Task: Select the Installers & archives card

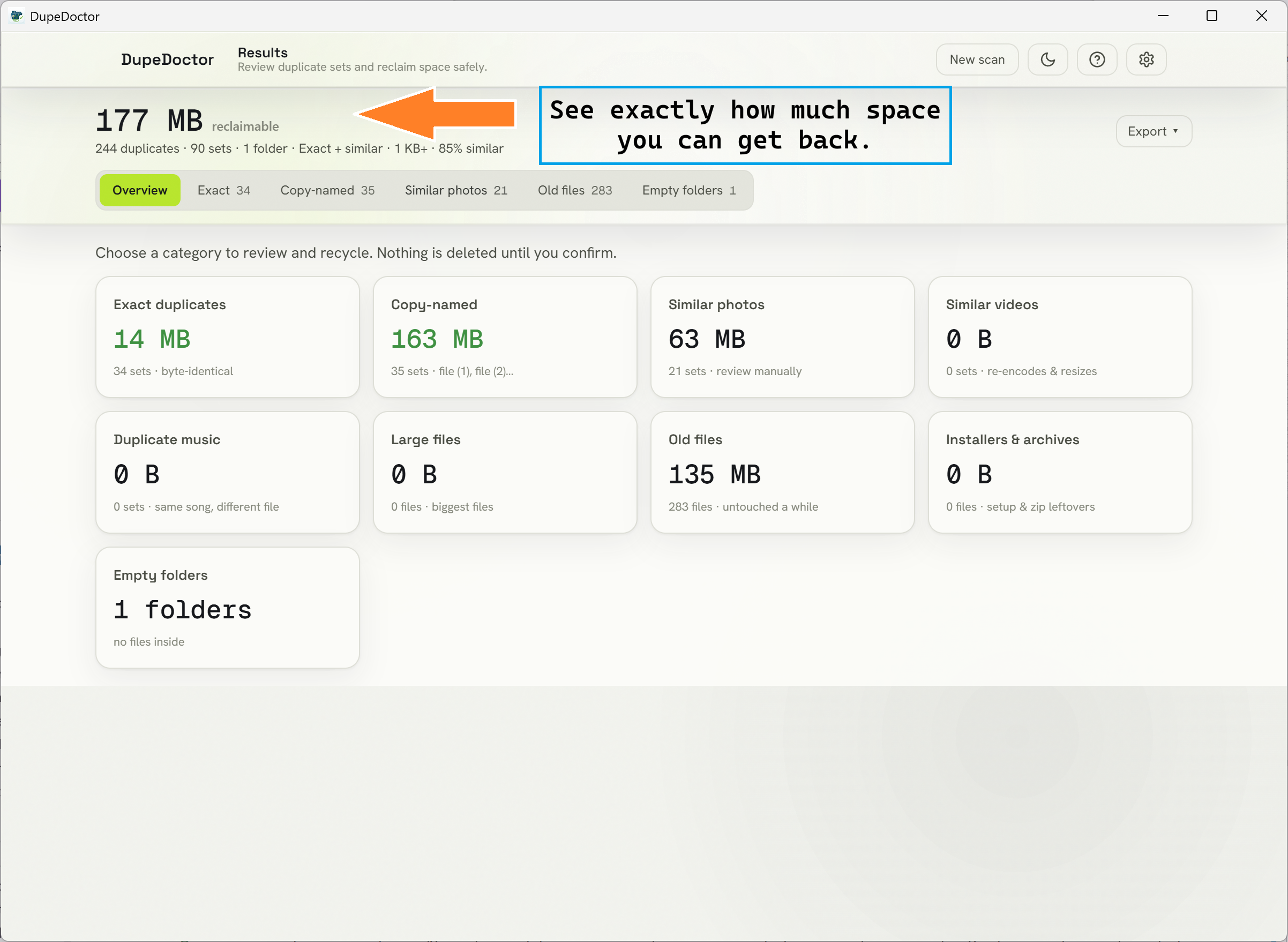Action: pyautogui.click(x=1060, y=472)
